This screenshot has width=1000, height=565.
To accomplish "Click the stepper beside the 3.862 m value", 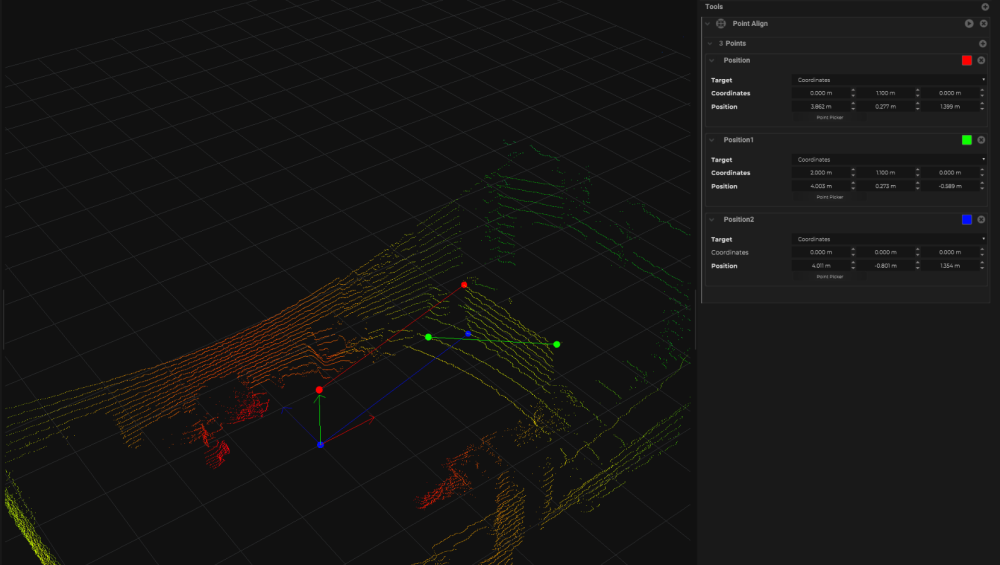I will (853, 107).
